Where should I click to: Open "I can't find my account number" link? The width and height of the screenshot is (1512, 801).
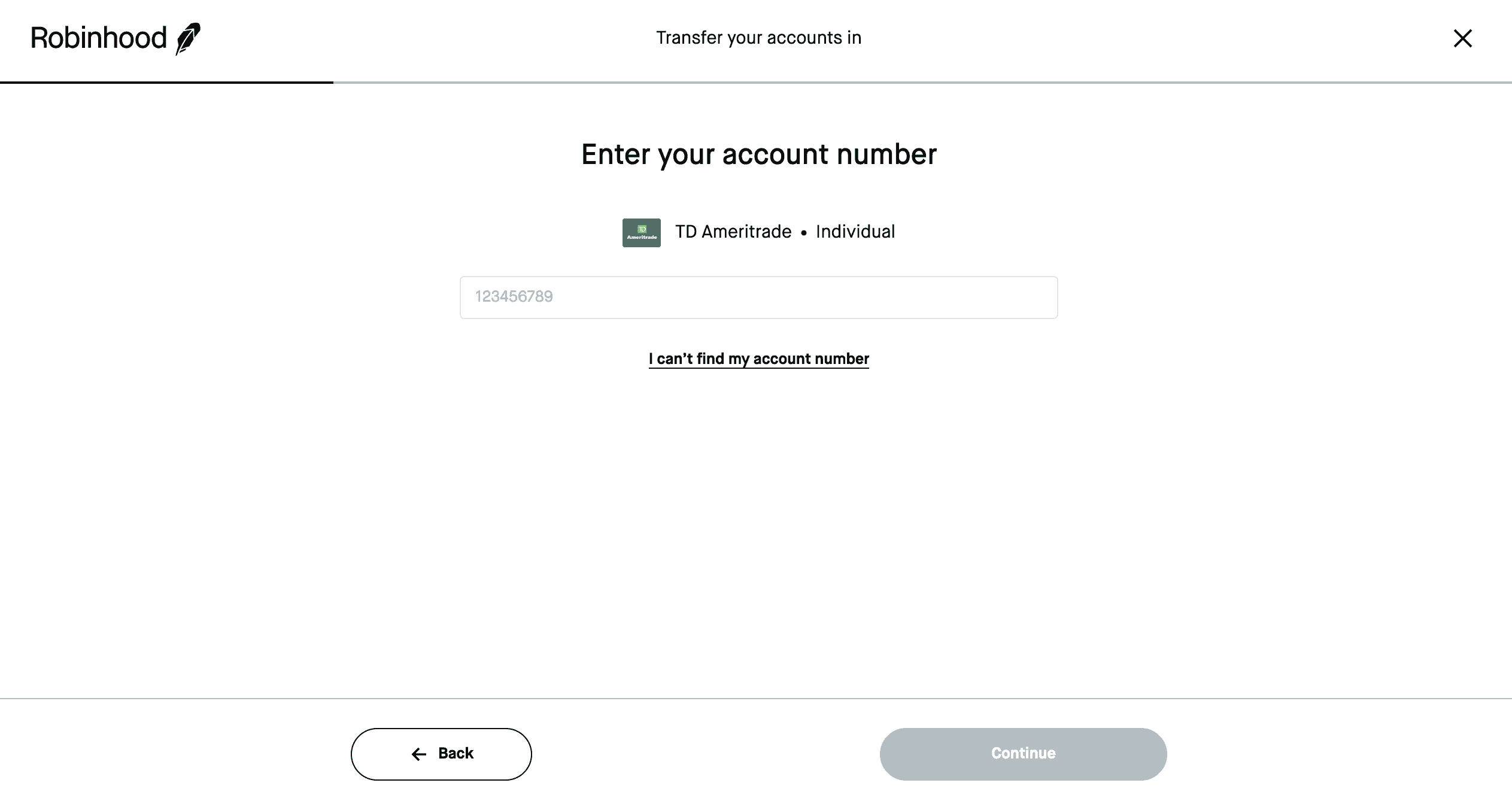(758, 359)
